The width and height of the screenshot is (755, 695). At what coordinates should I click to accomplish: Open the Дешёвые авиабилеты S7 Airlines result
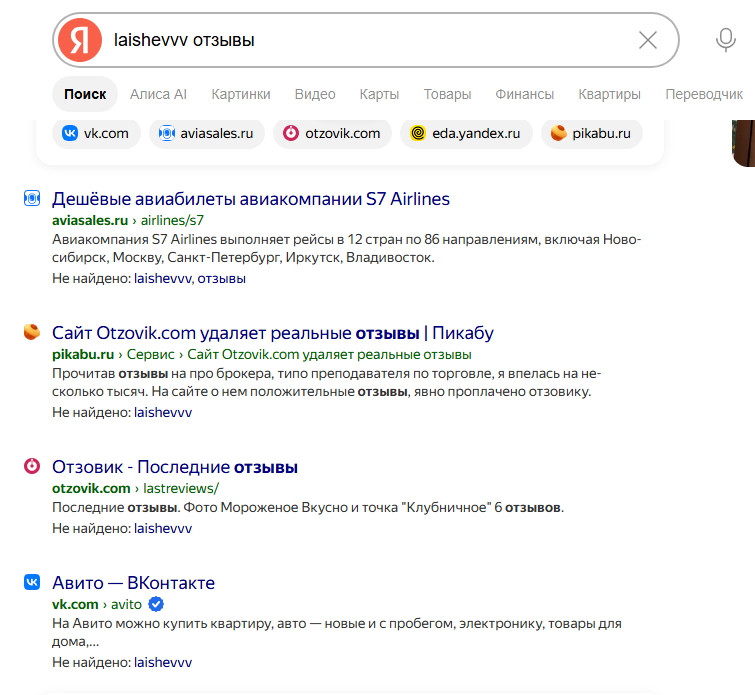[x=251, y=199]
